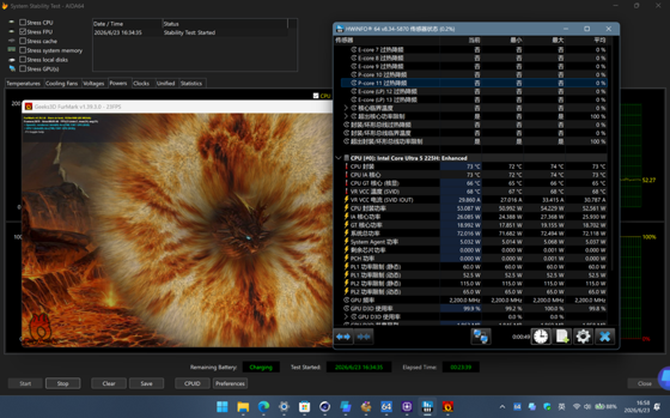Switch to Temperatures tab
The width and height of the screenshot is (670, 418).
[24, 83]
